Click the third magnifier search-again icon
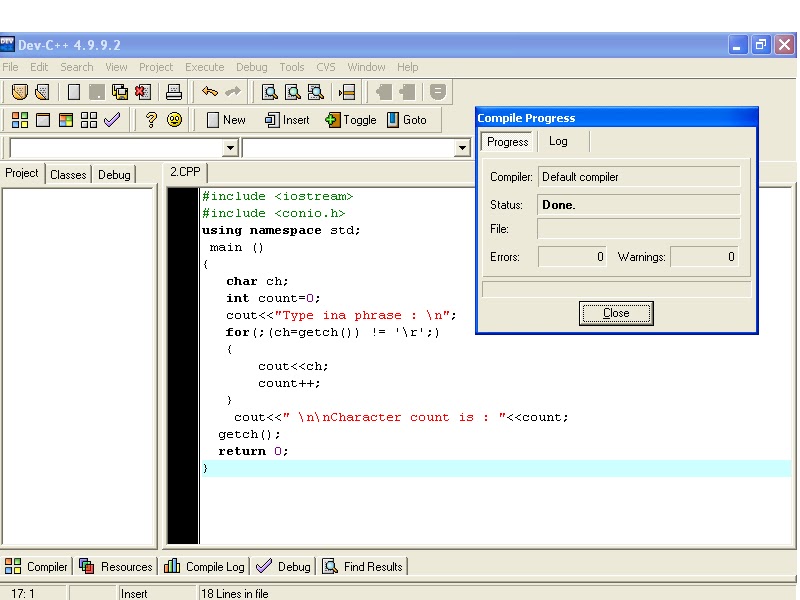 [x=316, y=92]
